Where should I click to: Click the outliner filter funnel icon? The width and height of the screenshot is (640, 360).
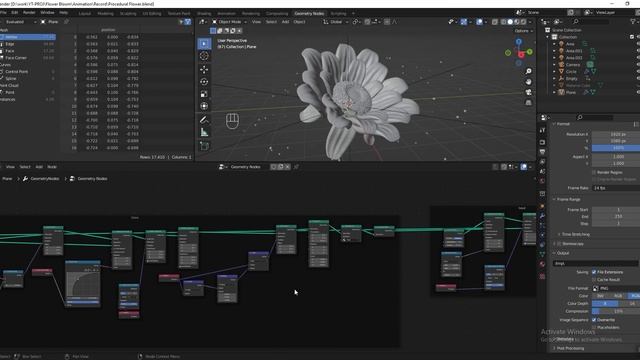[634, 22]
